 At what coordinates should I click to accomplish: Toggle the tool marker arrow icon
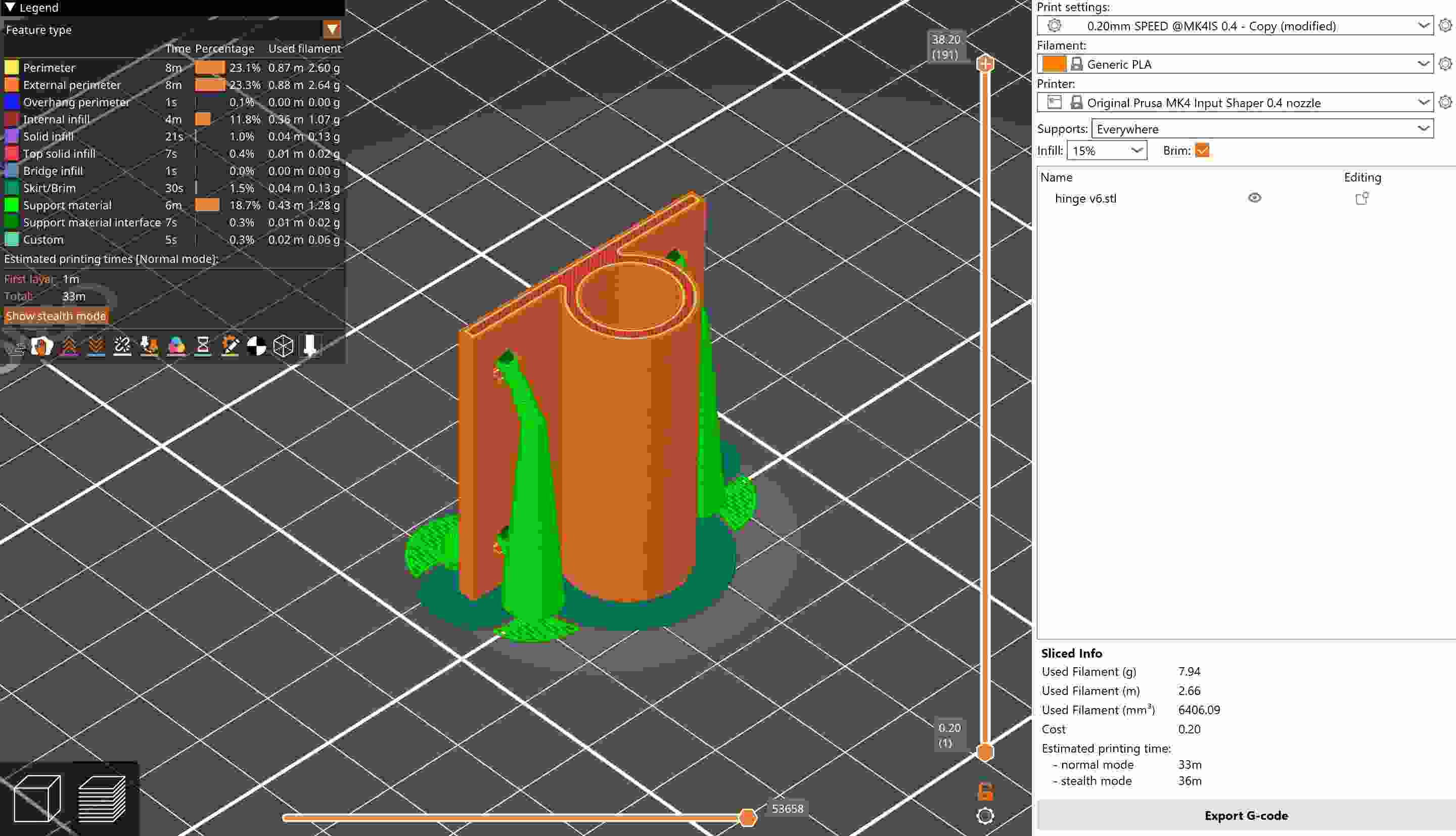309,347
